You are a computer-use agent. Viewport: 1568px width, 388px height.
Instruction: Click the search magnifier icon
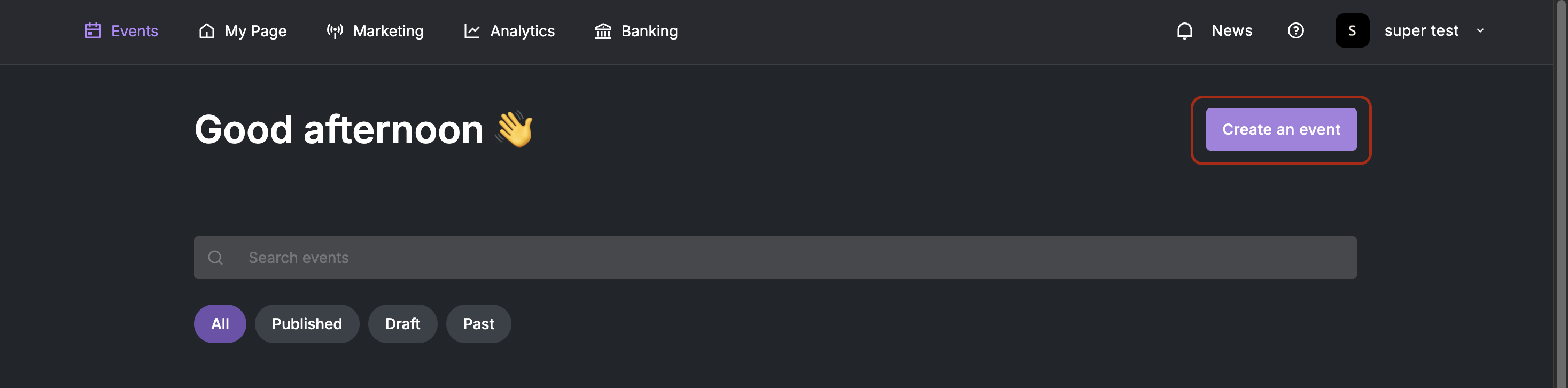[215, 258]
